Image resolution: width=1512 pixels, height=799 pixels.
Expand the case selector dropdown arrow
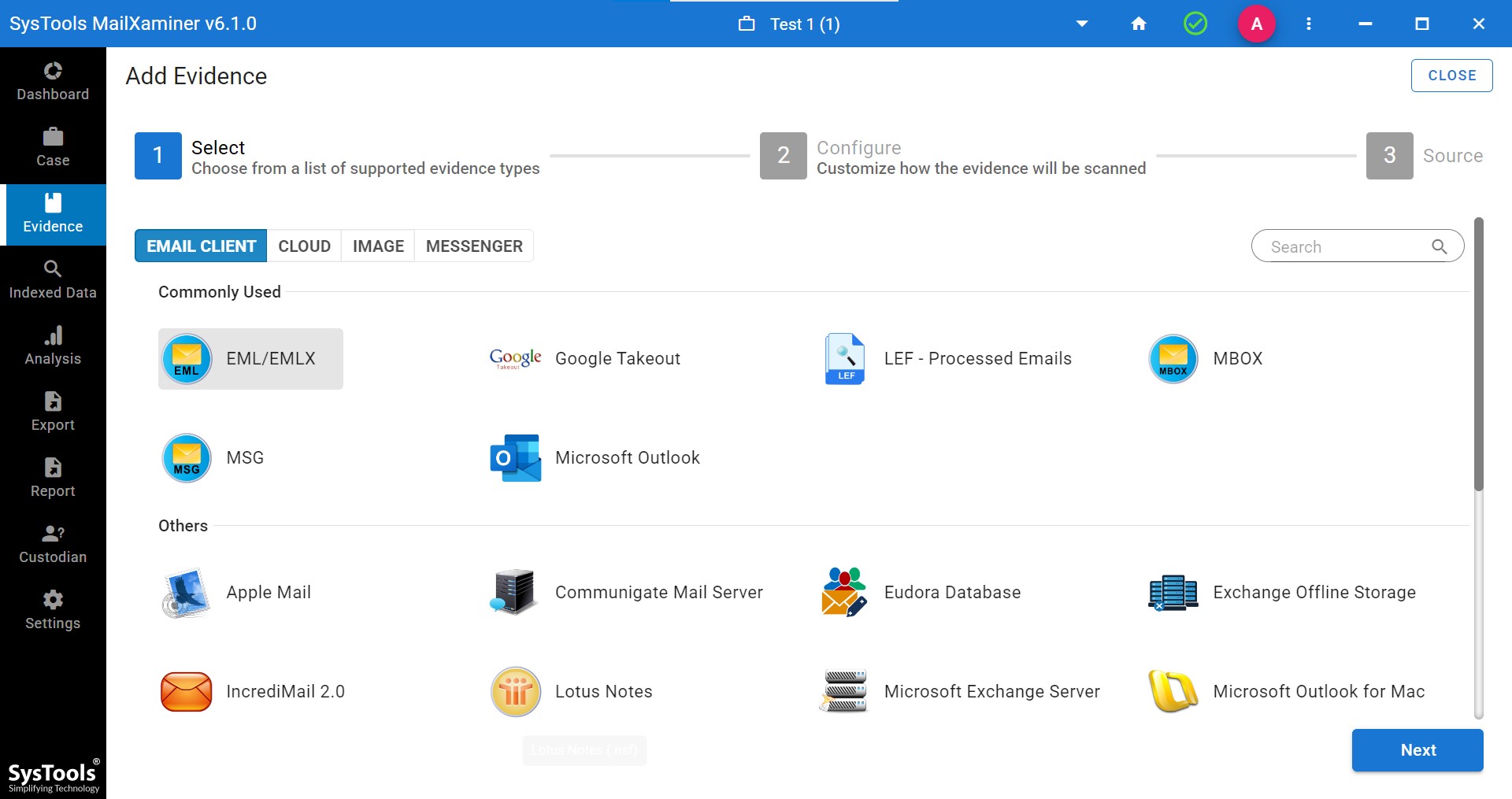pyautogui.click(x=1082, y=24)
